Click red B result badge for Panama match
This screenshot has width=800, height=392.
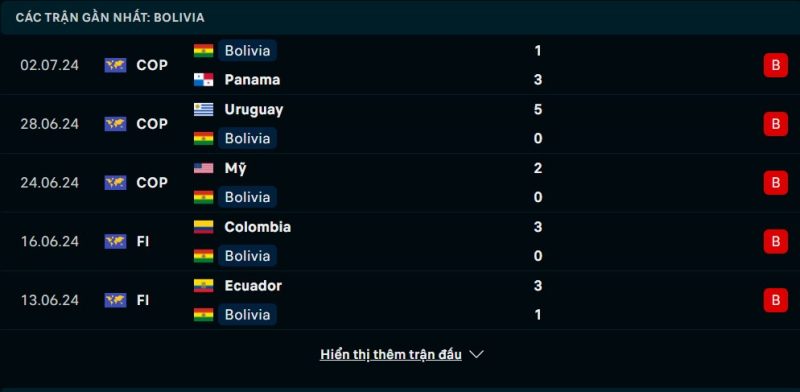[x=776, y=65]
